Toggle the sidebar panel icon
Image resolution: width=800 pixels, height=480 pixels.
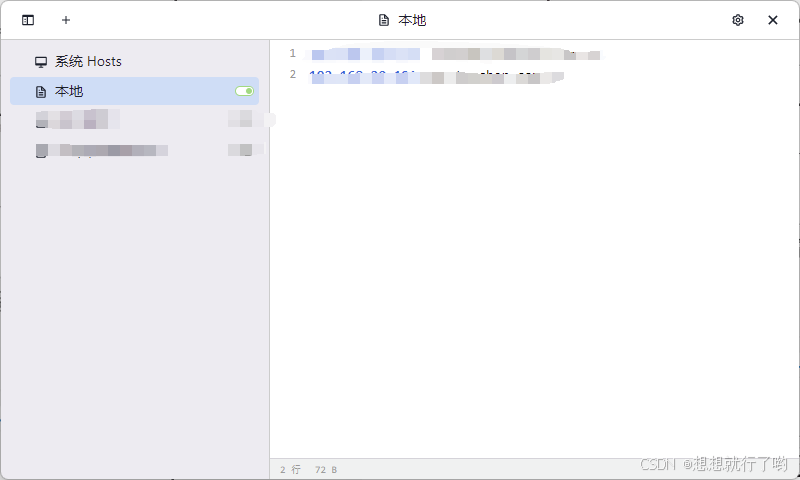(x=28, y=20)
